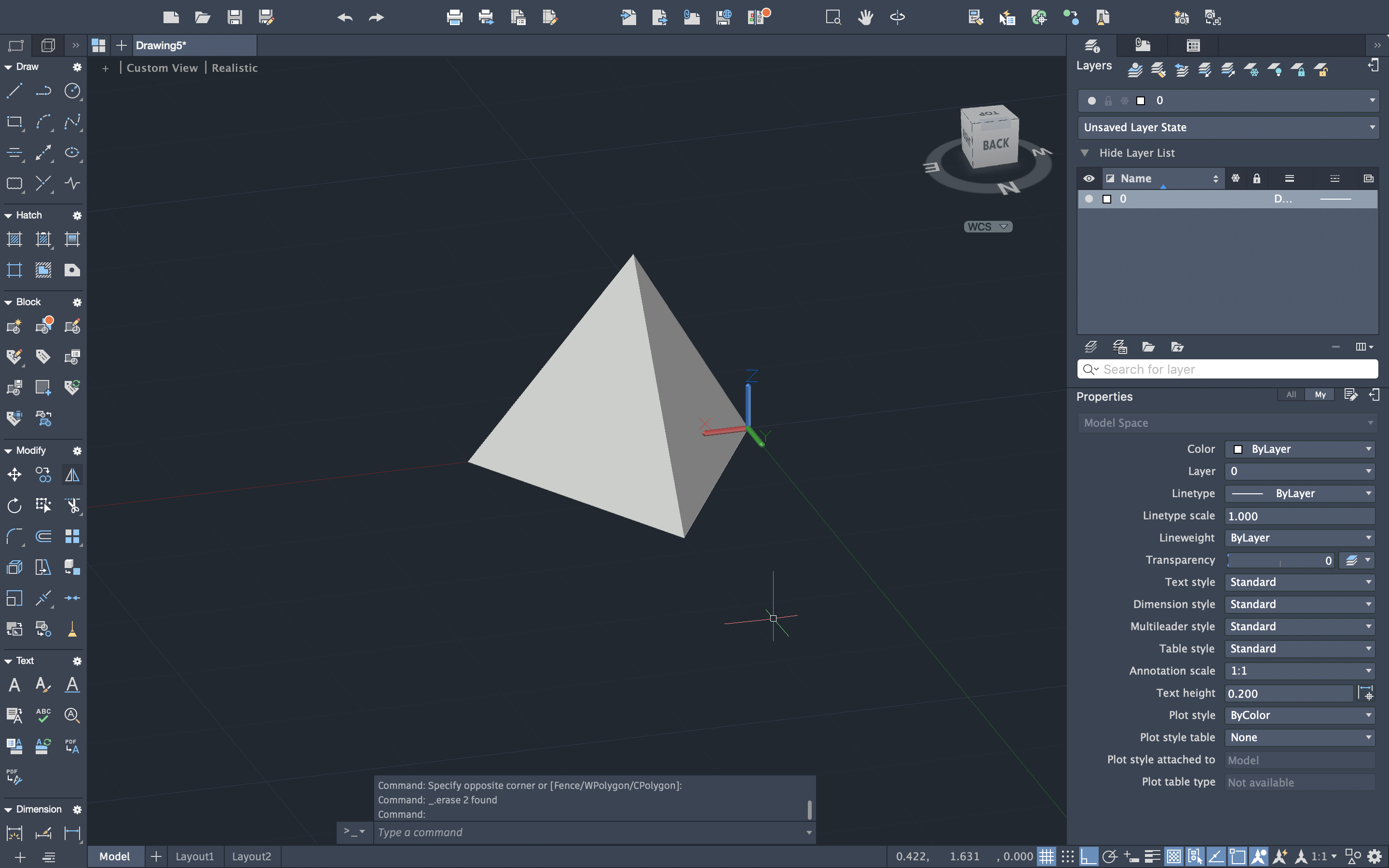Image resolution: width=1389 pixels, height=868 pixels.
Task: Activate the Orbit tool in toolbar
Action: (x=897, y=17)
